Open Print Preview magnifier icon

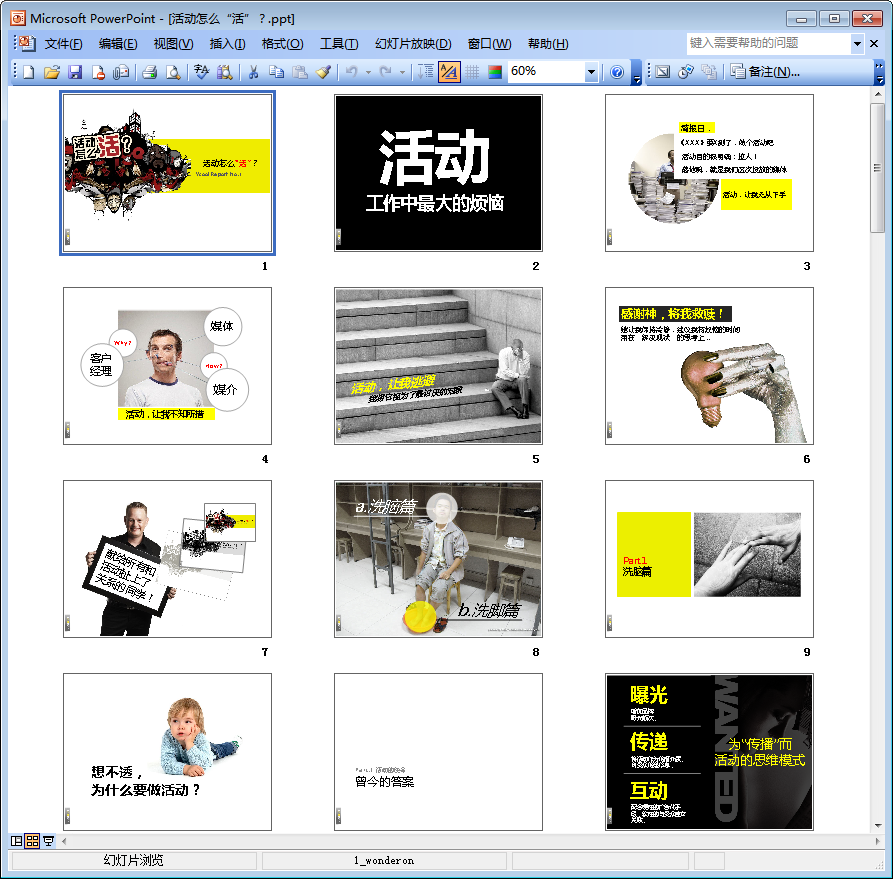pos(173,72)
